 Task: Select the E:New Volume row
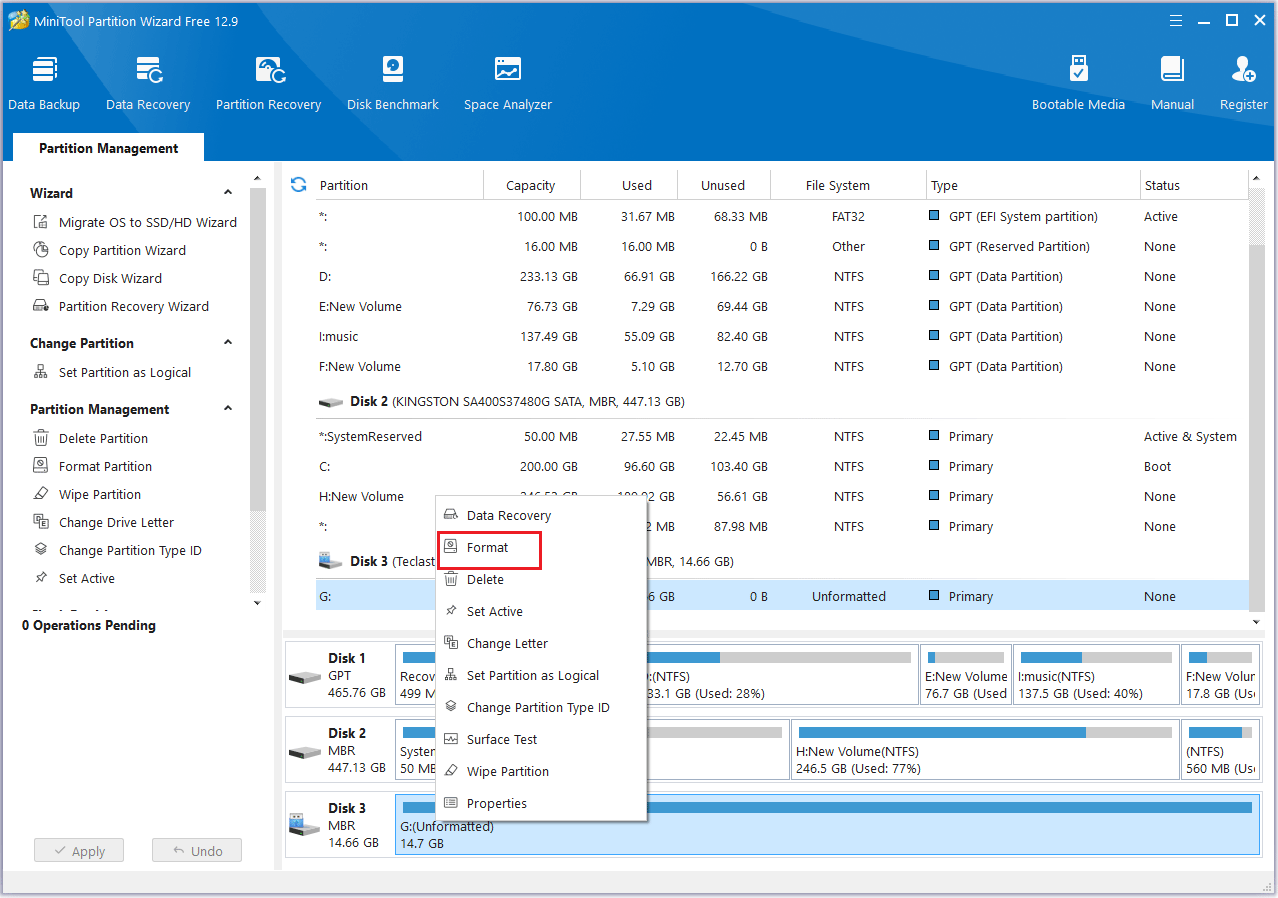782,306
